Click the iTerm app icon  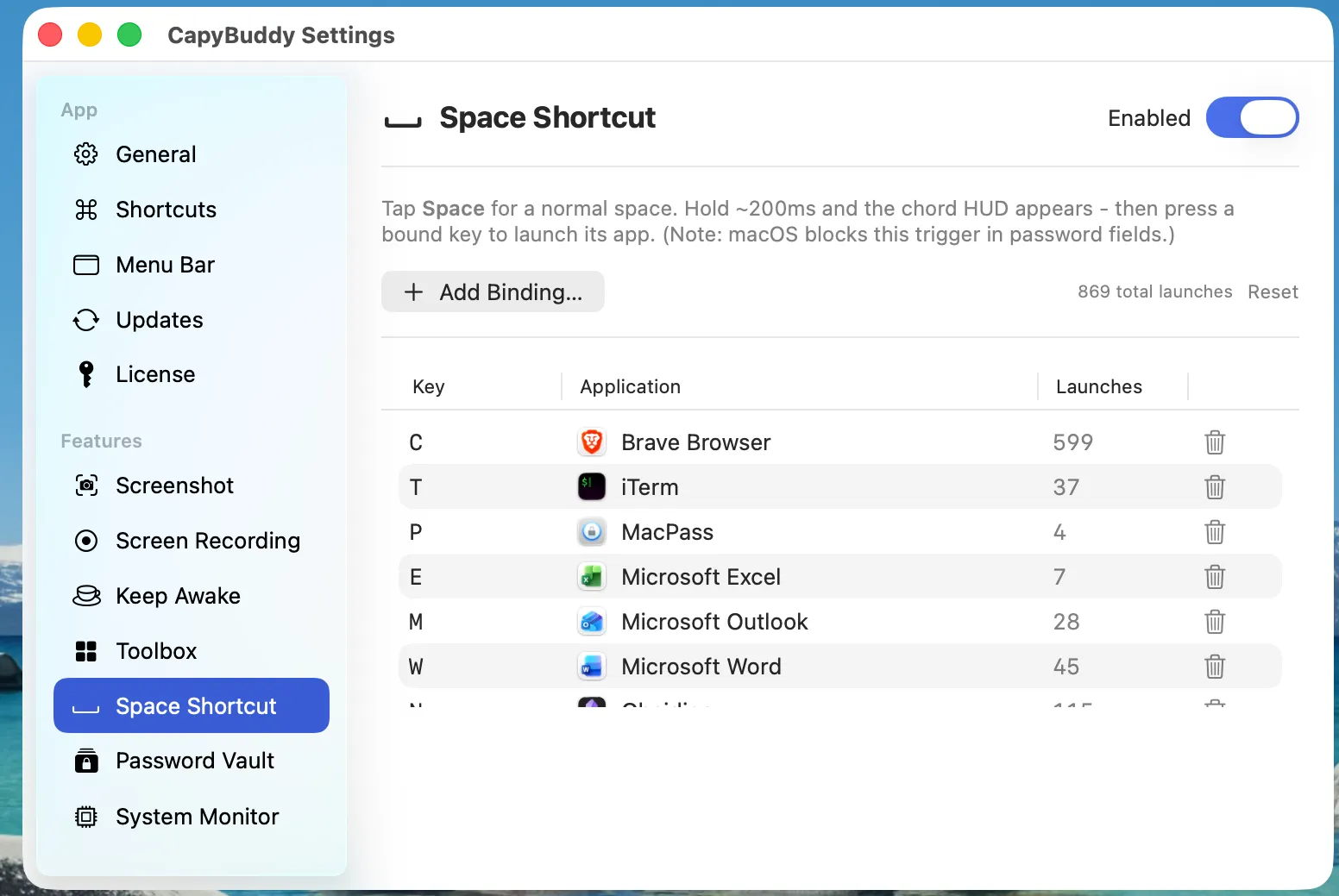click(x=592, y=487)
